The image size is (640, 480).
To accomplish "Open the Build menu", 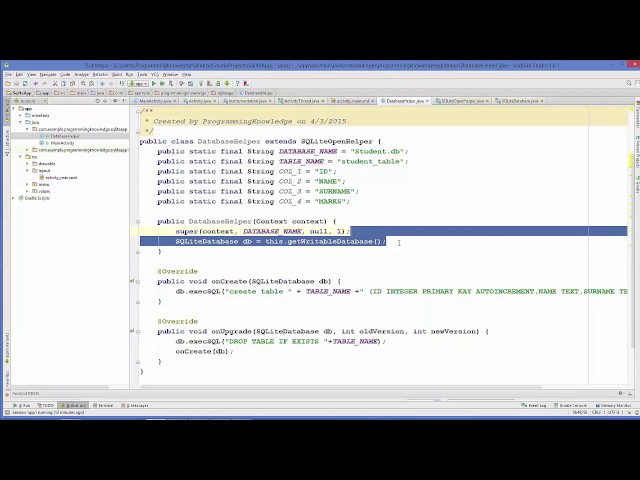I will [117, 75].
